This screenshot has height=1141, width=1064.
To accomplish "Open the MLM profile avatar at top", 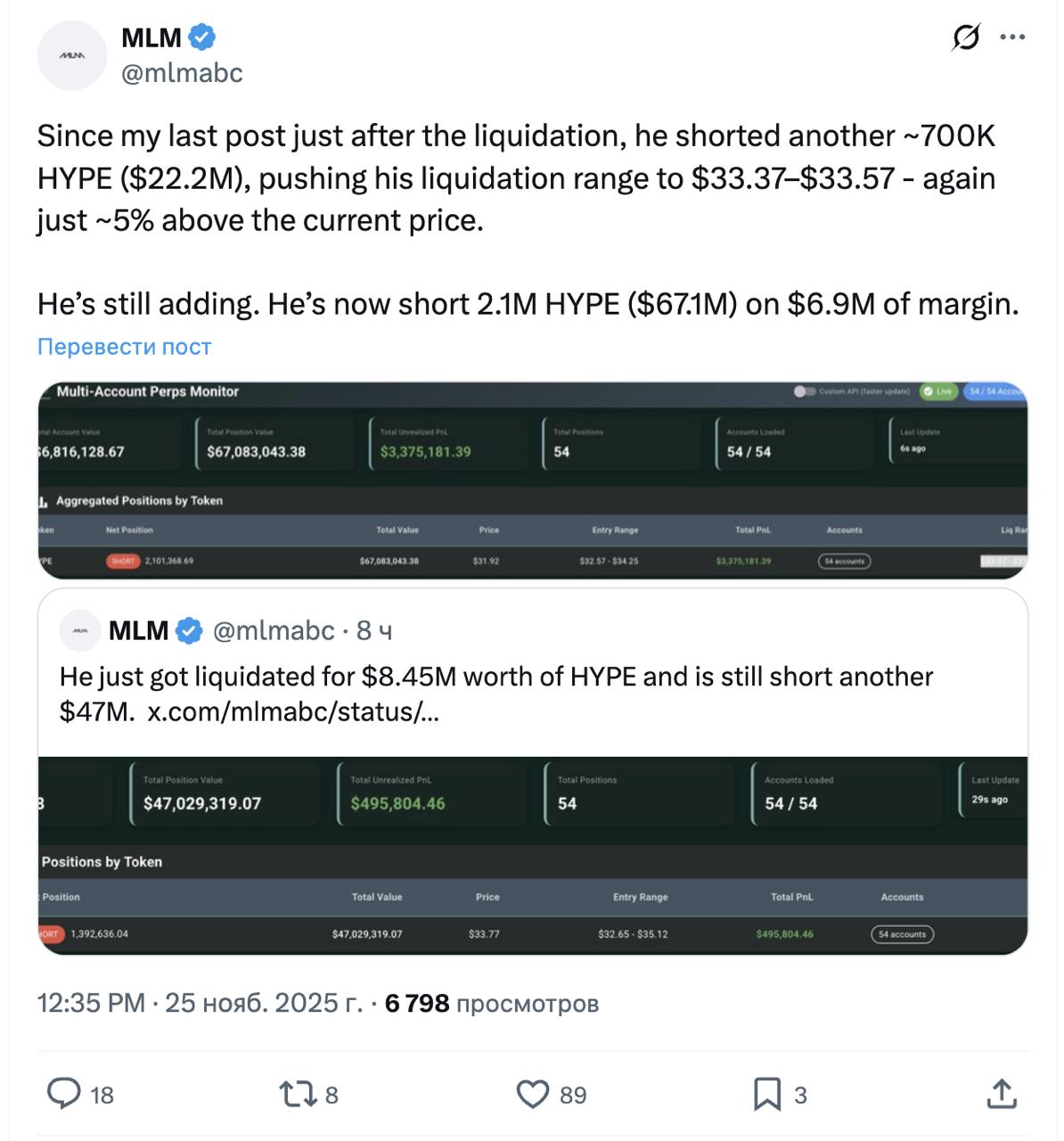I will pyautogui.click(x=72, y=55).
